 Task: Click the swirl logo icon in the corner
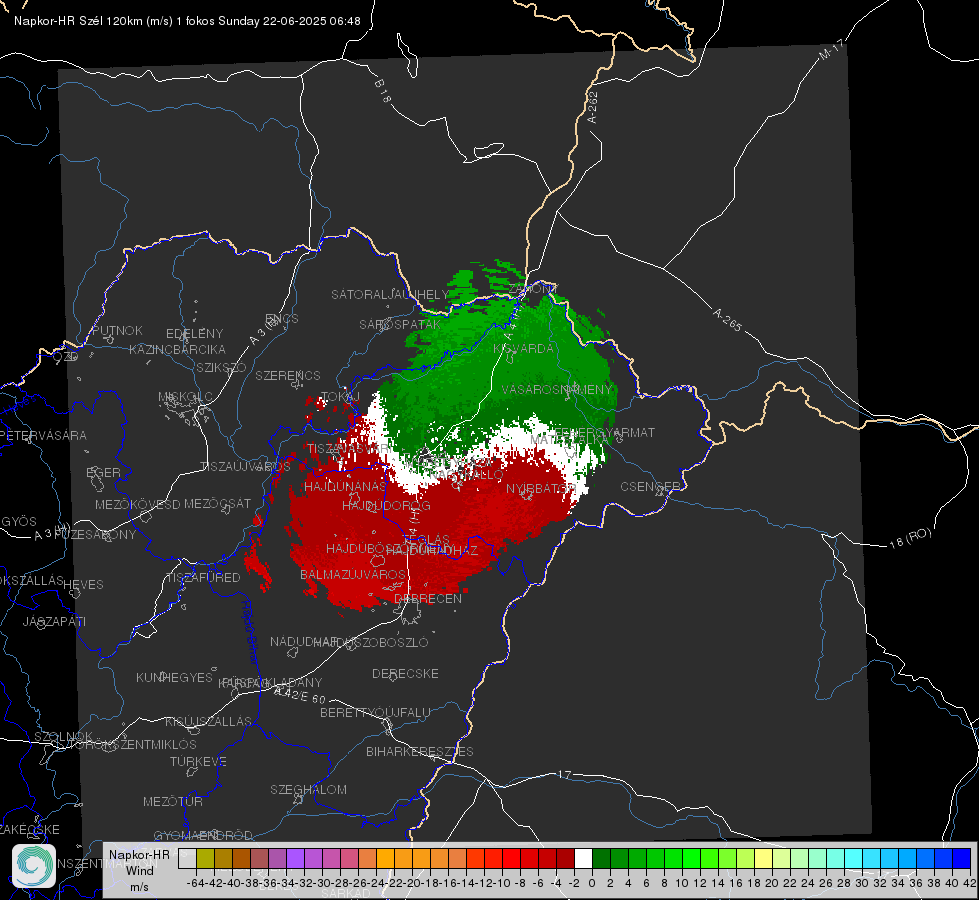tap(34, 866)
